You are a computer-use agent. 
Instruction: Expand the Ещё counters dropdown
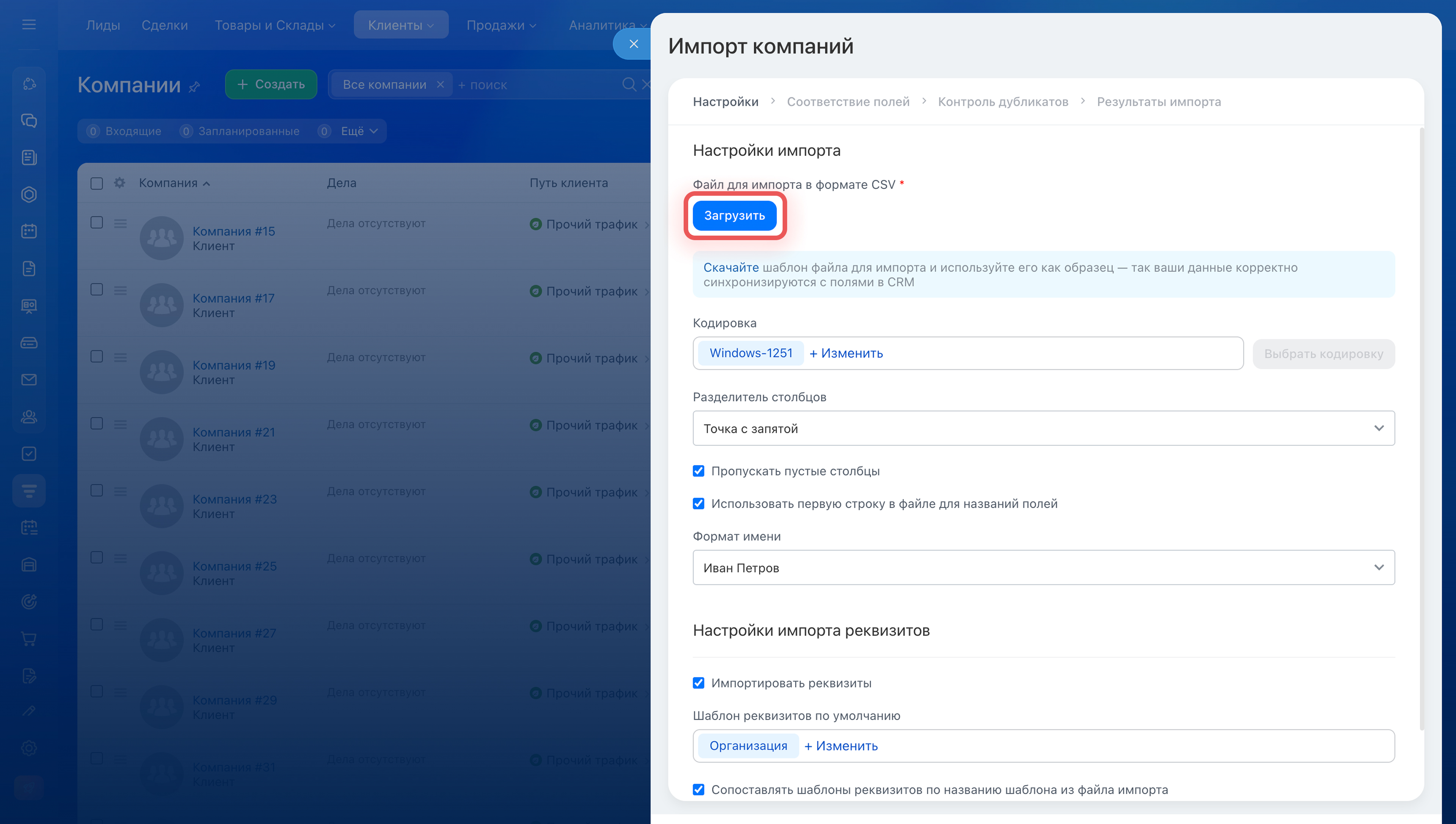point(359,131)
